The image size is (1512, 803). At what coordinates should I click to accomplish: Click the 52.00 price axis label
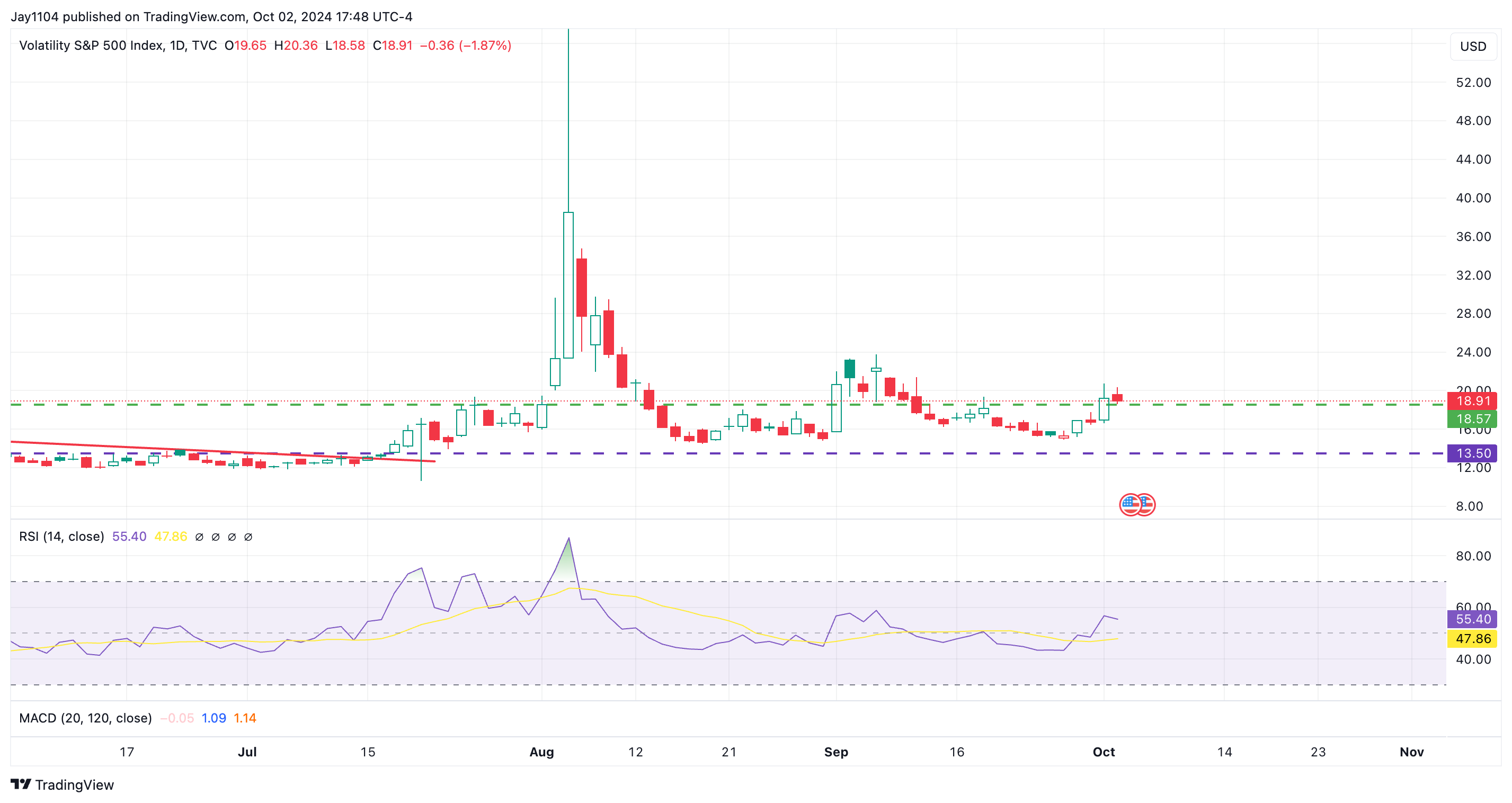coord(1473,82)
